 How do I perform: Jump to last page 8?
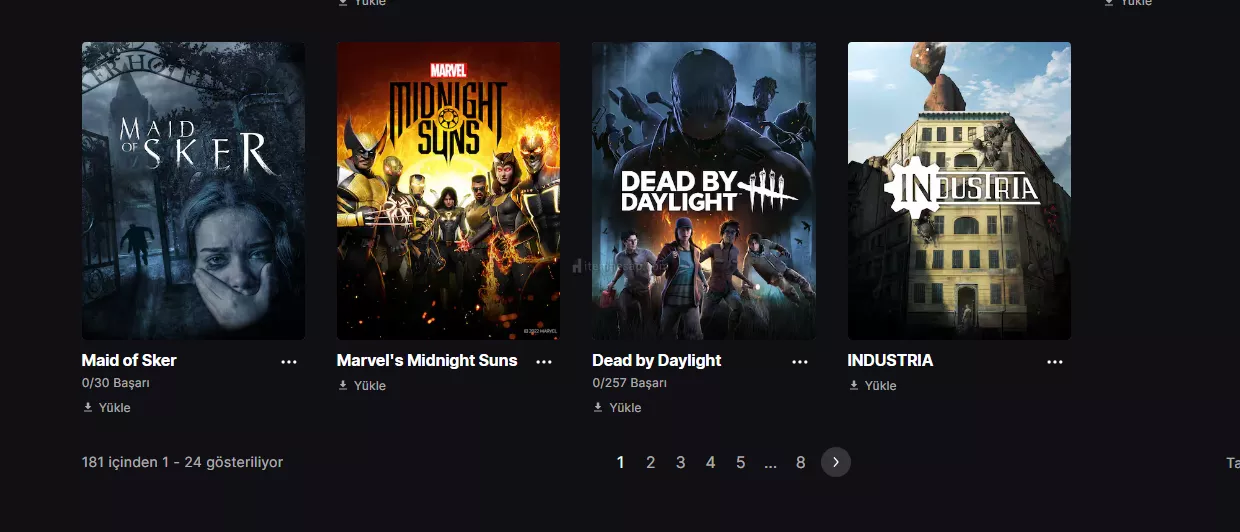click(x=801, y=462)
